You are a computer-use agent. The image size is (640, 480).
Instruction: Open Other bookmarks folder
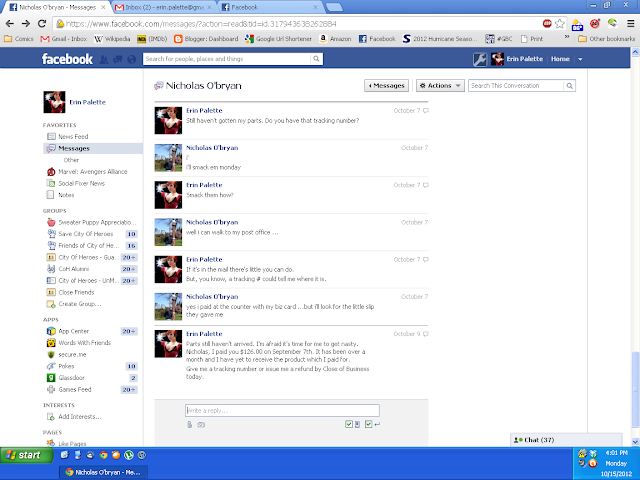click(607, 39)
